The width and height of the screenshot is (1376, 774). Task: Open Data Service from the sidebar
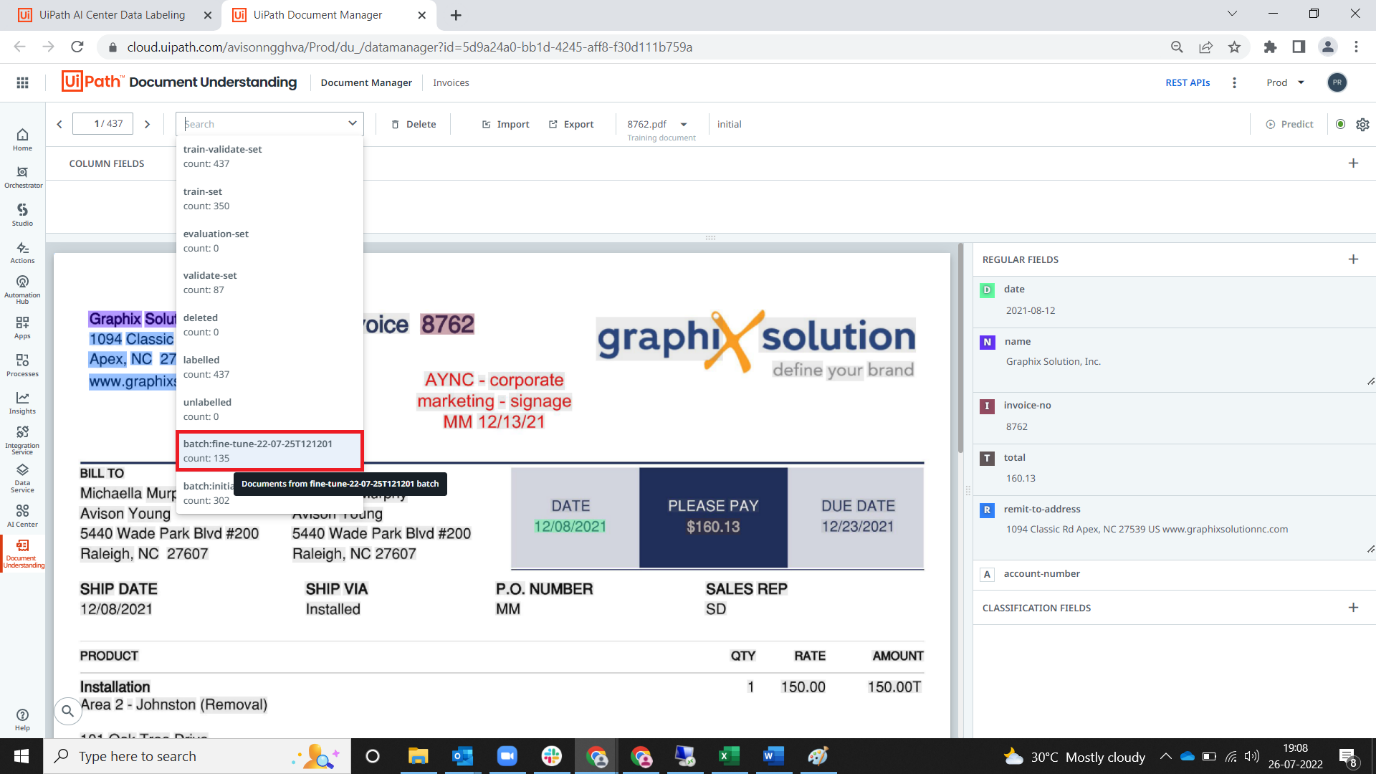pos(22,478)
